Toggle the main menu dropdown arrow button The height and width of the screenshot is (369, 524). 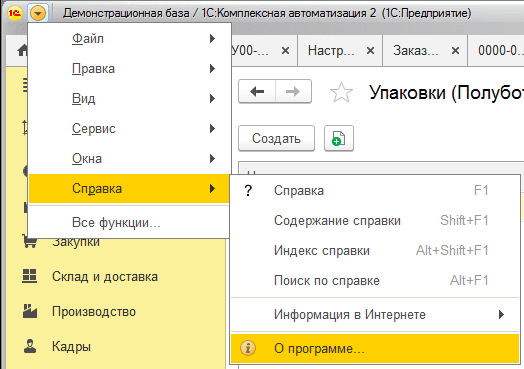click(38, 13)
